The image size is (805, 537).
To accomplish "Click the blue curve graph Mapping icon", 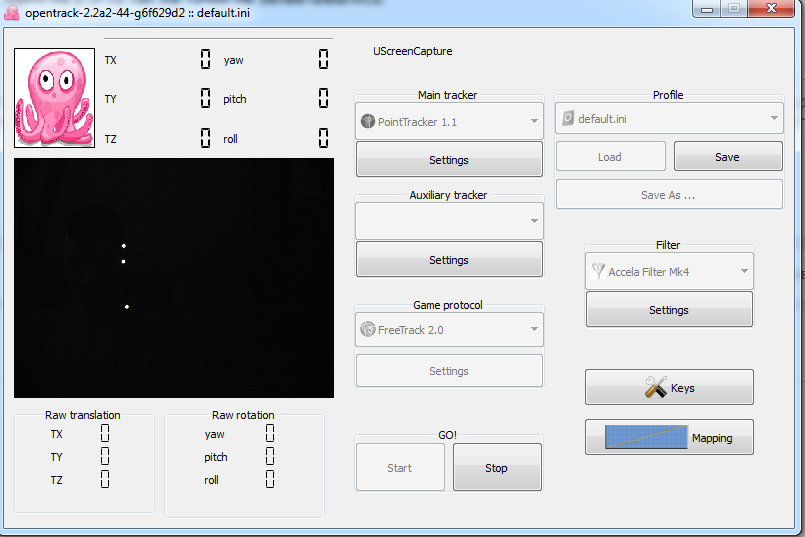I will click(646, 437).
